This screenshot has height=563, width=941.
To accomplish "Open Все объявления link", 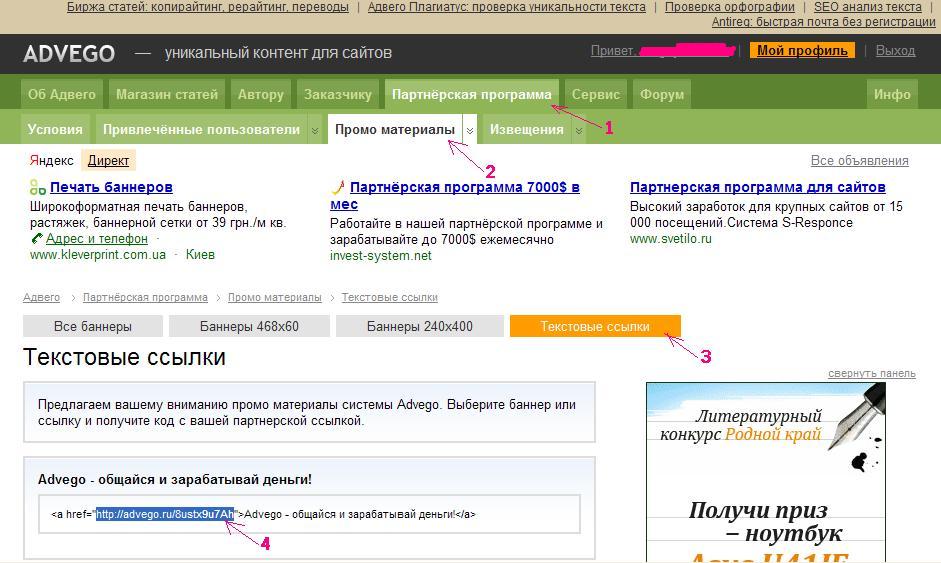I will 859,160.
